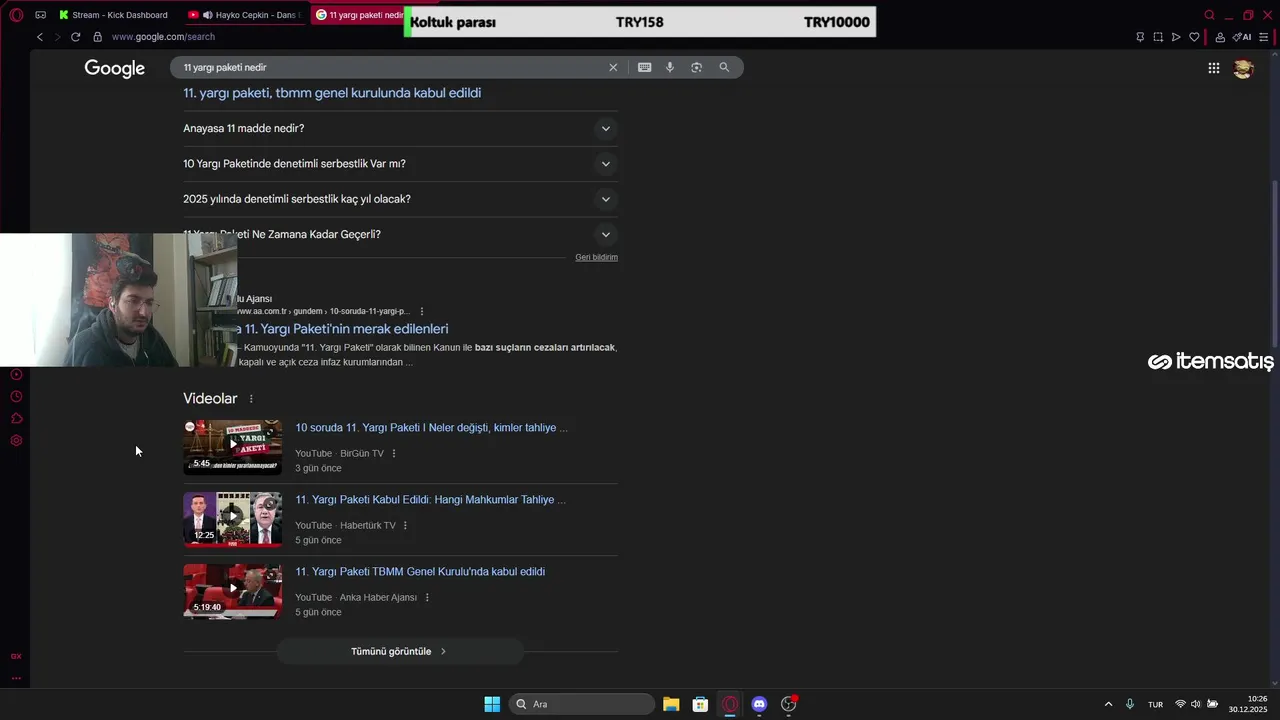Screen dimensions: 1280x720
Task: Open '11. Yargı Paketi TBMM Genel Kurulu'nda' link
Action: pyautogui.click(x=420, y=572)
